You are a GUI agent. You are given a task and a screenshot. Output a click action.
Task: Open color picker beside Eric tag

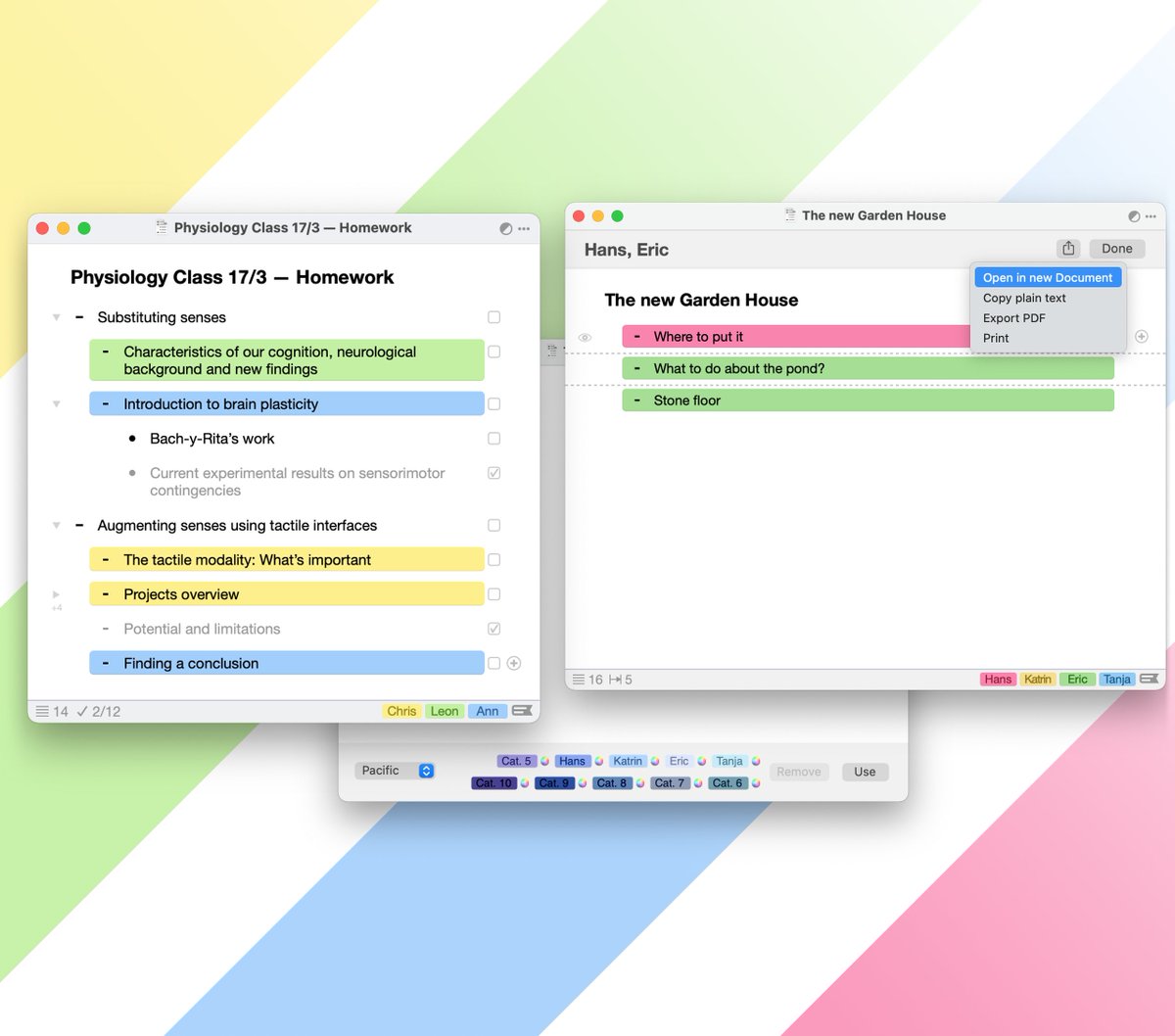702,761
